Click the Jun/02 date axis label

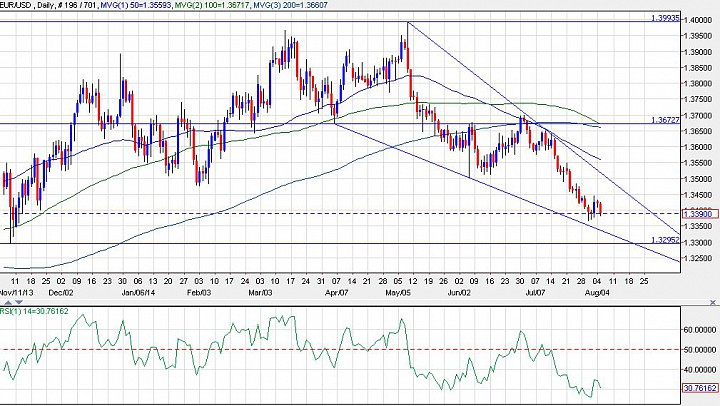459,293
